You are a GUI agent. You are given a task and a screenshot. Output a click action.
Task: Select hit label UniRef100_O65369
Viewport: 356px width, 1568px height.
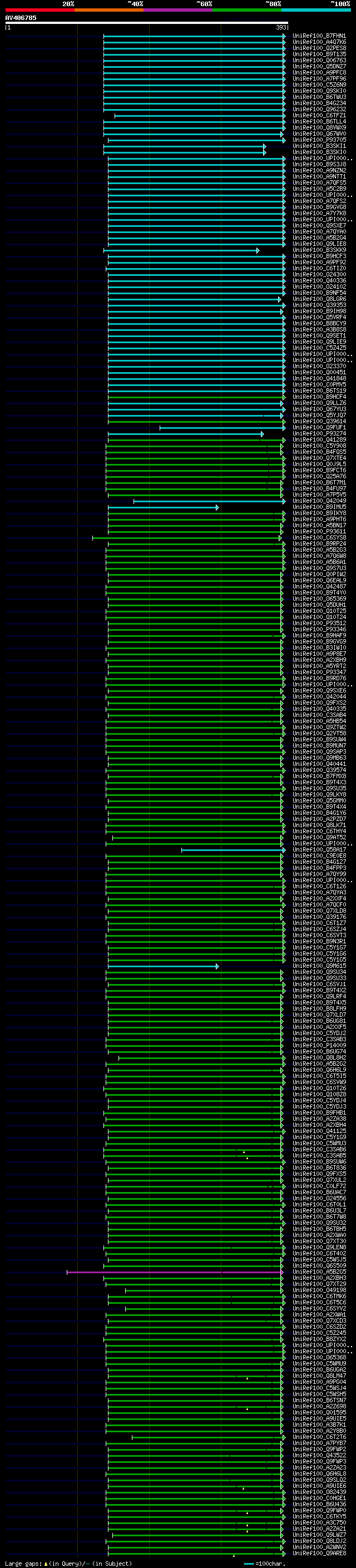[319, 599]
